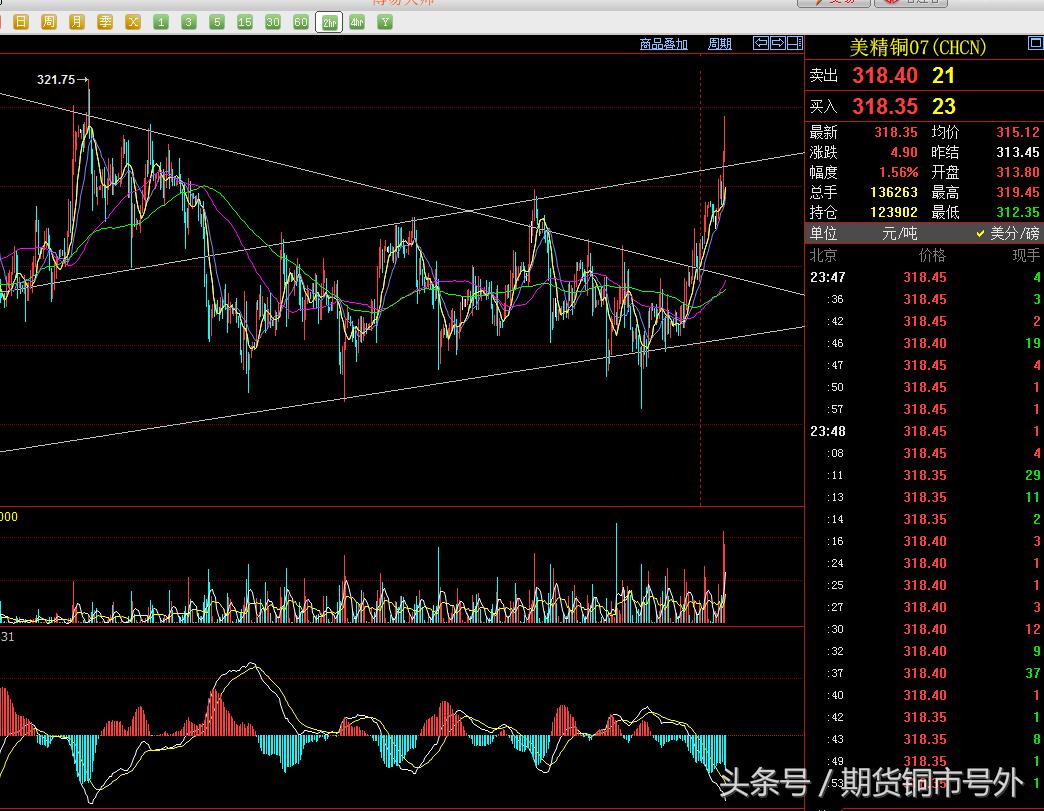This screenshot has width=1044, height=811.
Task: Click the :37 tick row with volume 37
Action: pos(924,673)
